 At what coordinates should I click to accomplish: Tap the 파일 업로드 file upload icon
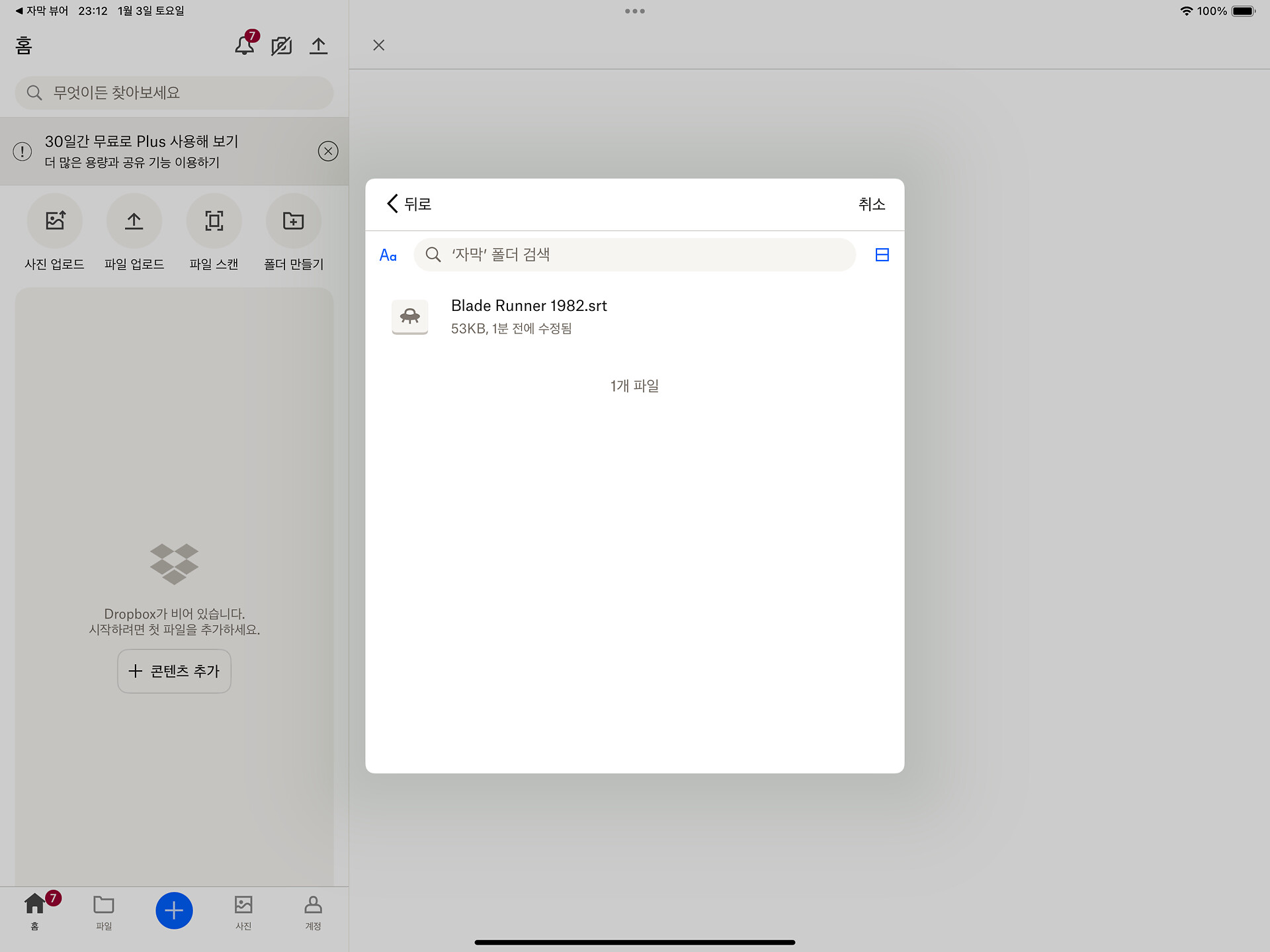[x=134, y=221]
